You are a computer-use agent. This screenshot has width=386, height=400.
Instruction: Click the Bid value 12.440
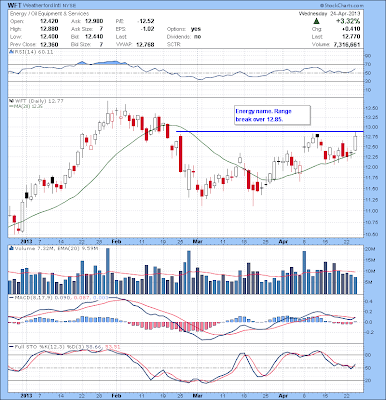(x=94, y=37)
